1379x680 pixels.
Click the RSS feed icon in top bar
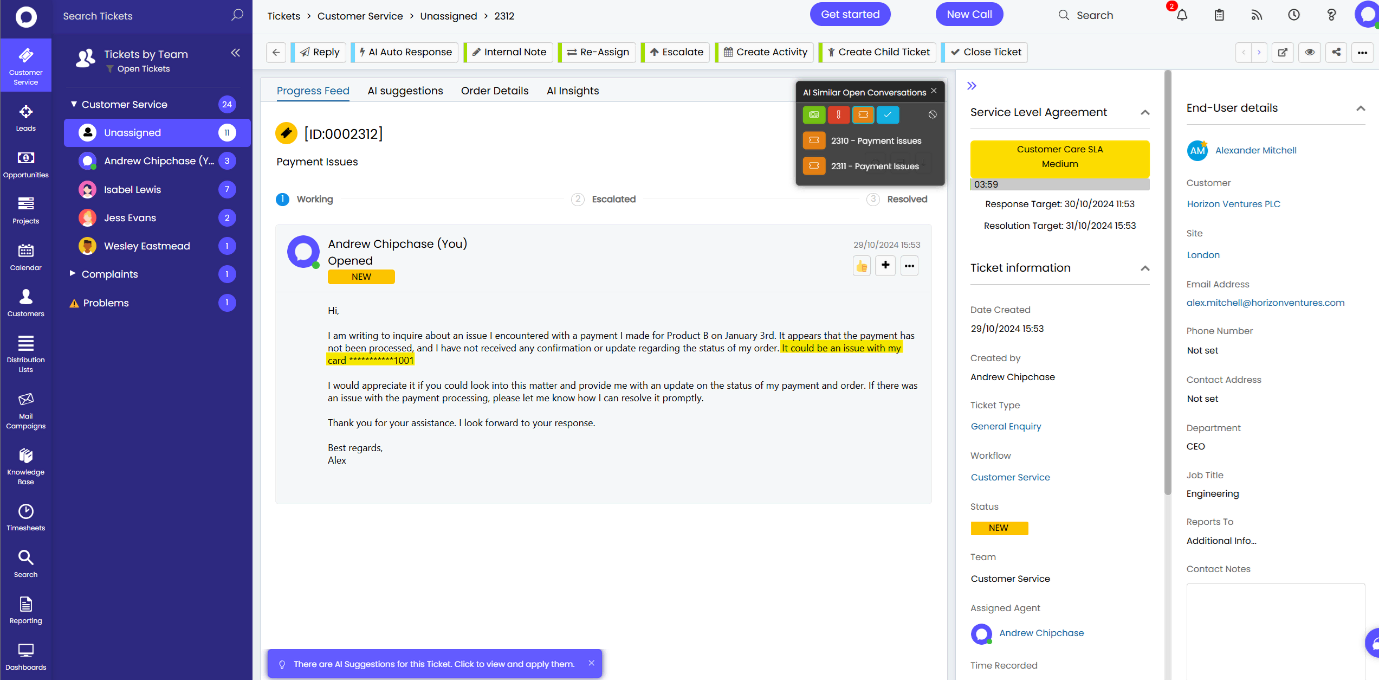(1257, 15)
